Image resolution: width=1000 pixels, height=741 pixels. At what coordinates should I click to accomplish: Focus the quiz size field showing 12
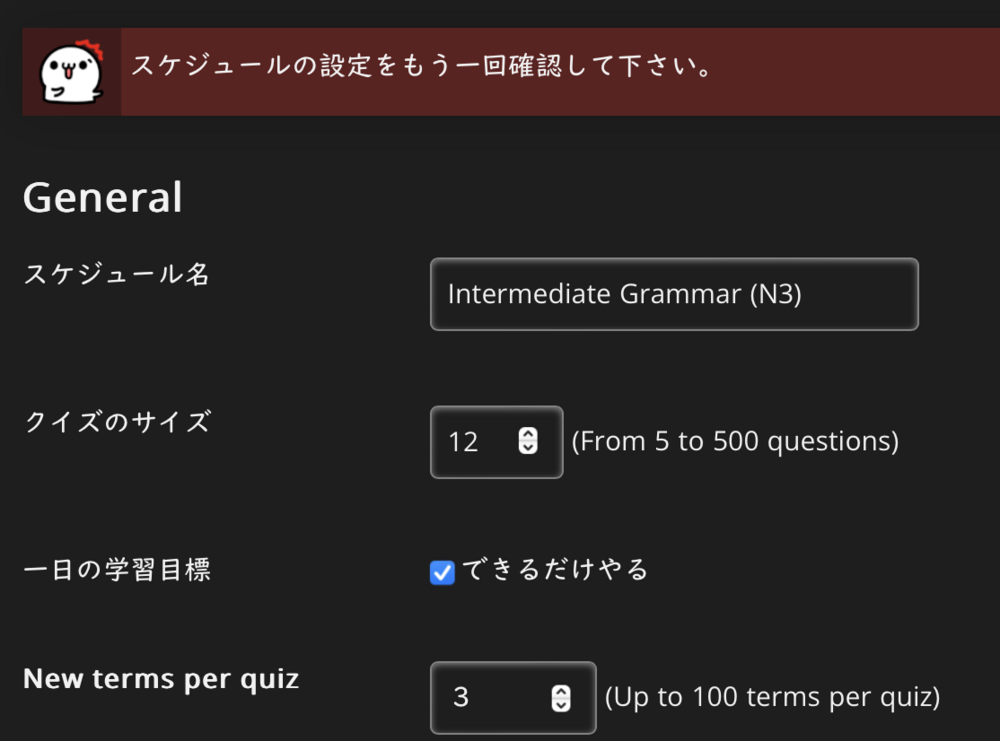click(x=496, y=442)
